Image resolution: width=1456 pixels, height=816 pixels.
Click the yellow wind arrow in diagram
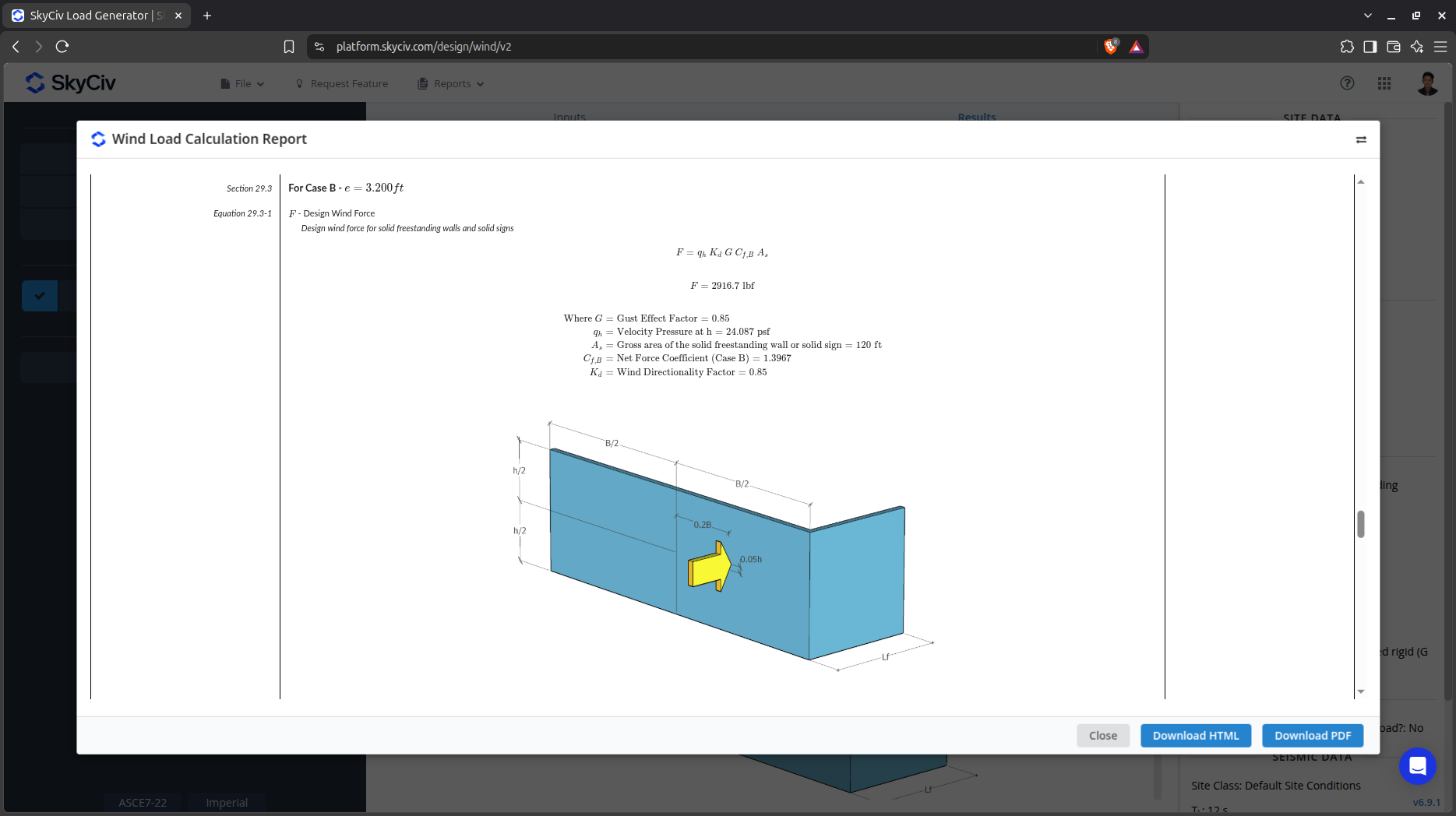pos(709,567)
